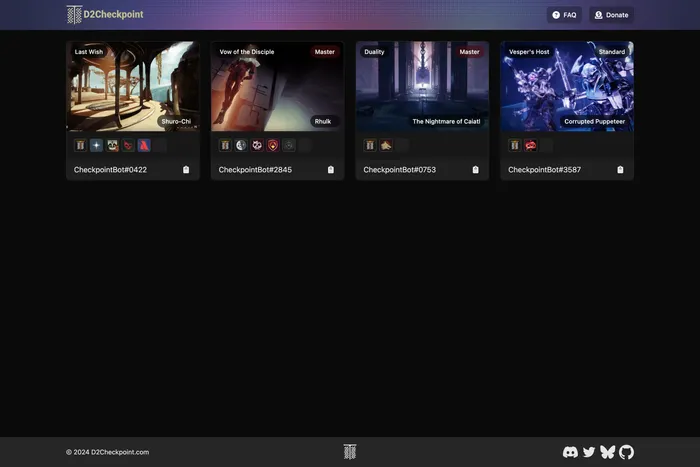
Task: Click the Standard badge on Vesper's Host
Action: pos(612,52)
